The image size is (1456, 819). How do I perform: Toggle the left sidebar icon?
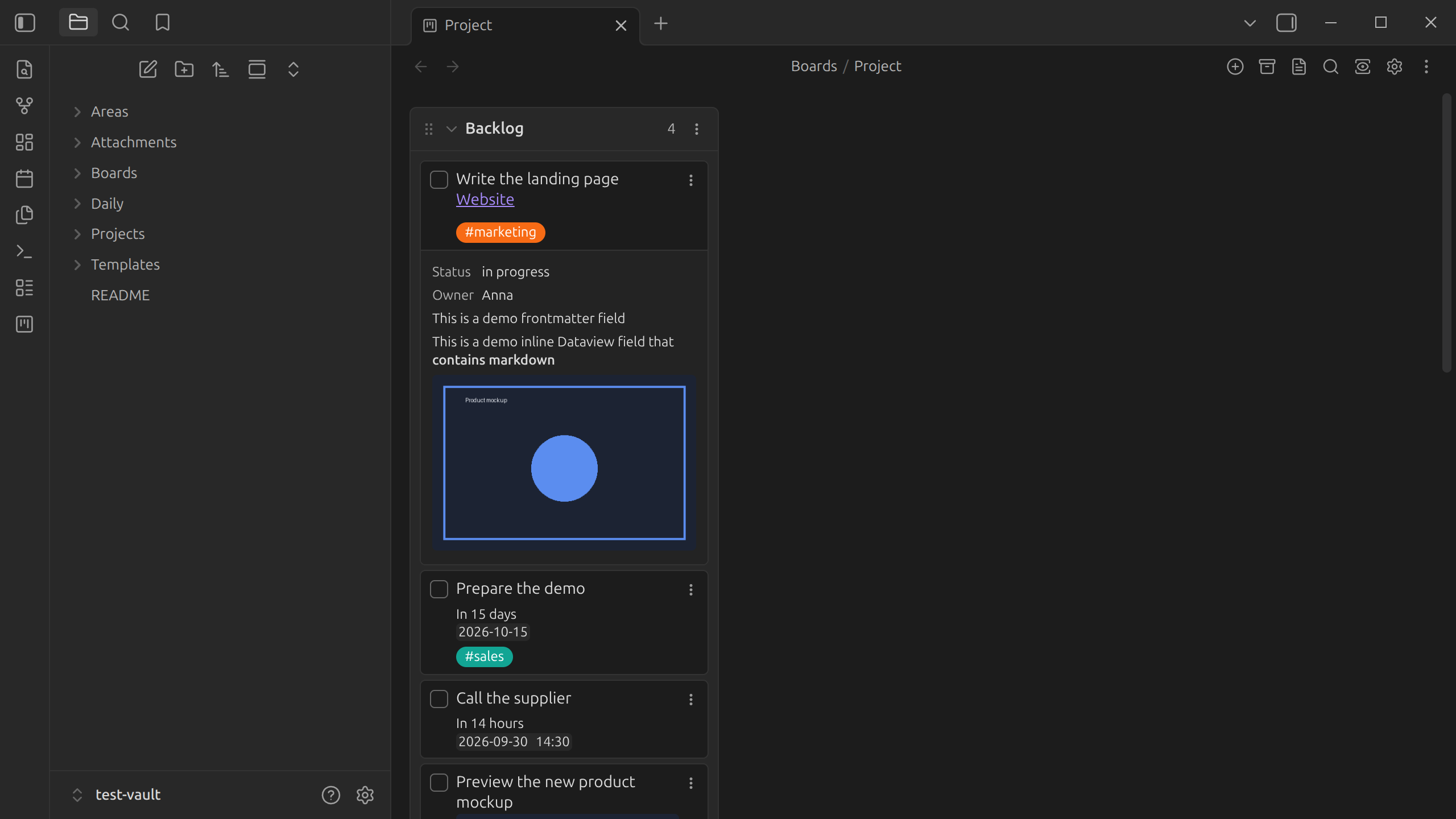pos(24,23)
